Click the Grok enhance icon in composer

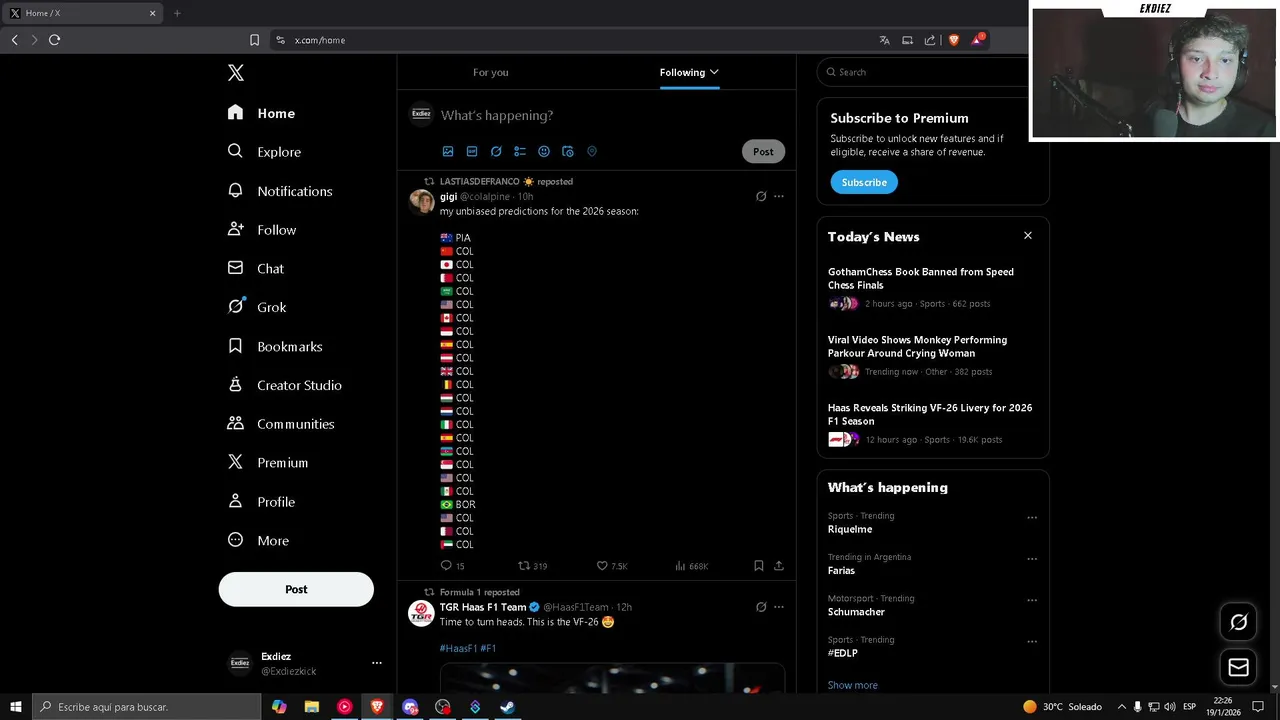[x=496, y=152]
